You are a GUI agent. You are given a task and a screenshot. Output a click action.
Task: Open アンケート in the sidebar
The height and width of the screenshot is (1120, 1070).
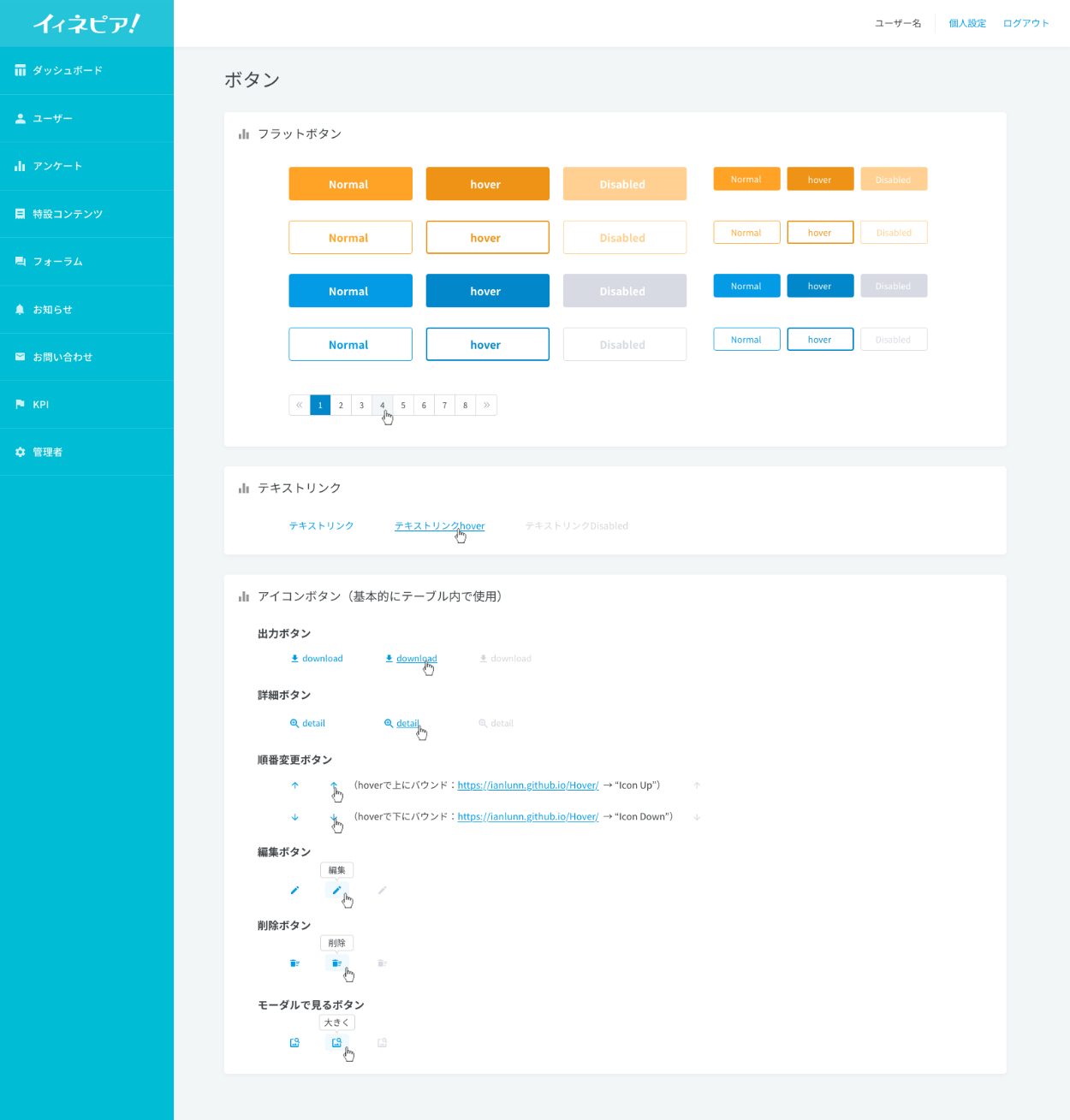(57, 166)
